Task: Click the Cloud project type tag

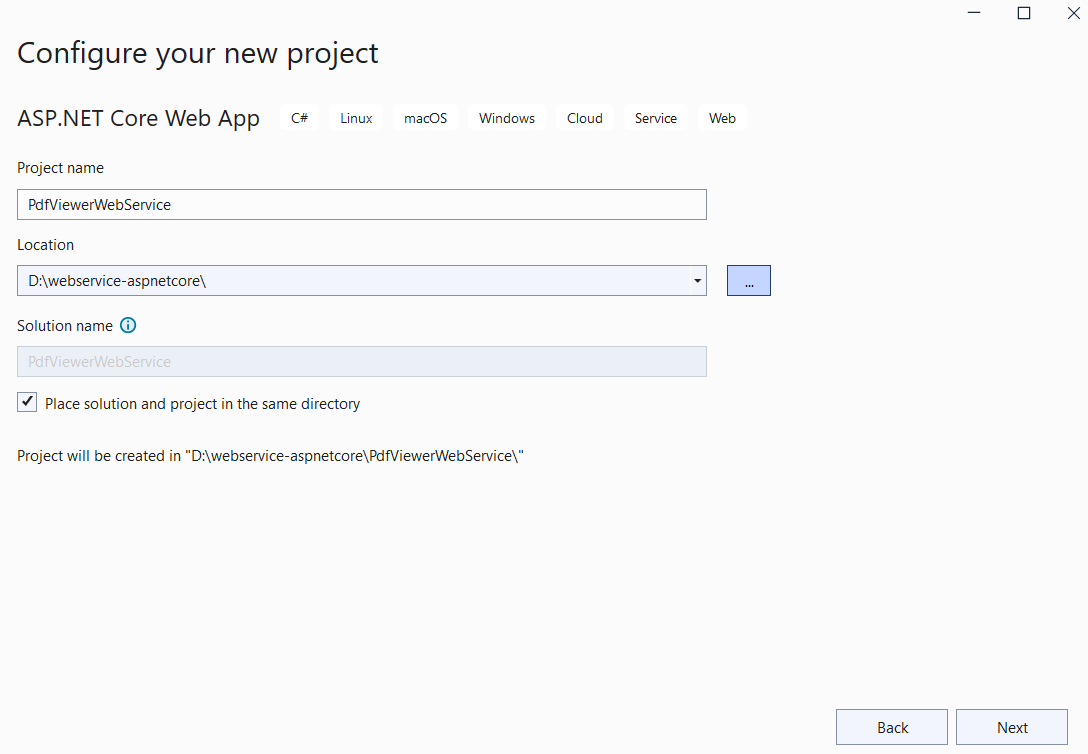Action: 584,118
